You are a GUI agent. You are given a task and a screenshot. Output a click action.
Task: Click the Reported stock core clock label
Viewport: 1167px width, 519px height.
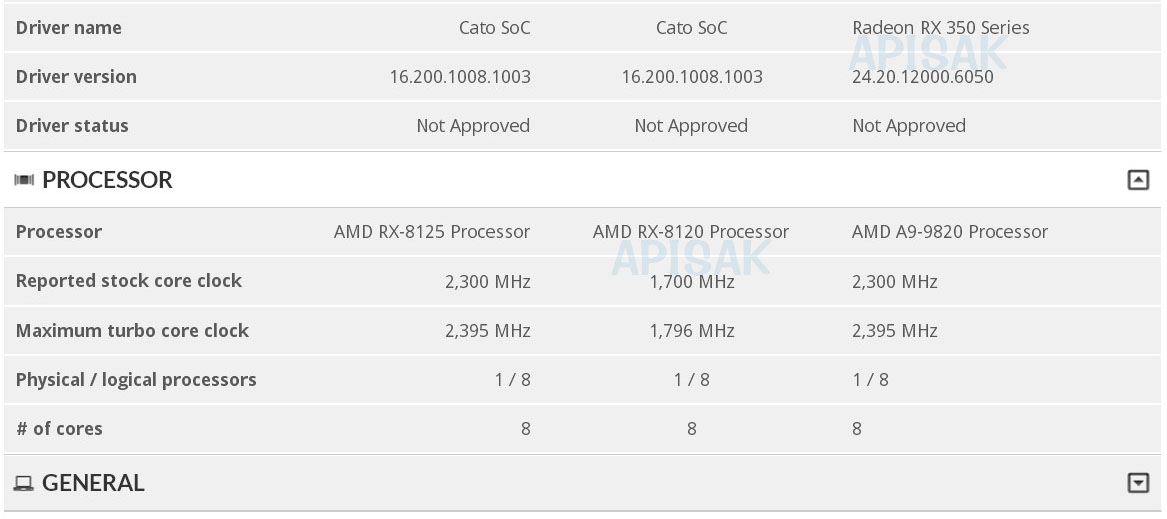coord(129,281)
